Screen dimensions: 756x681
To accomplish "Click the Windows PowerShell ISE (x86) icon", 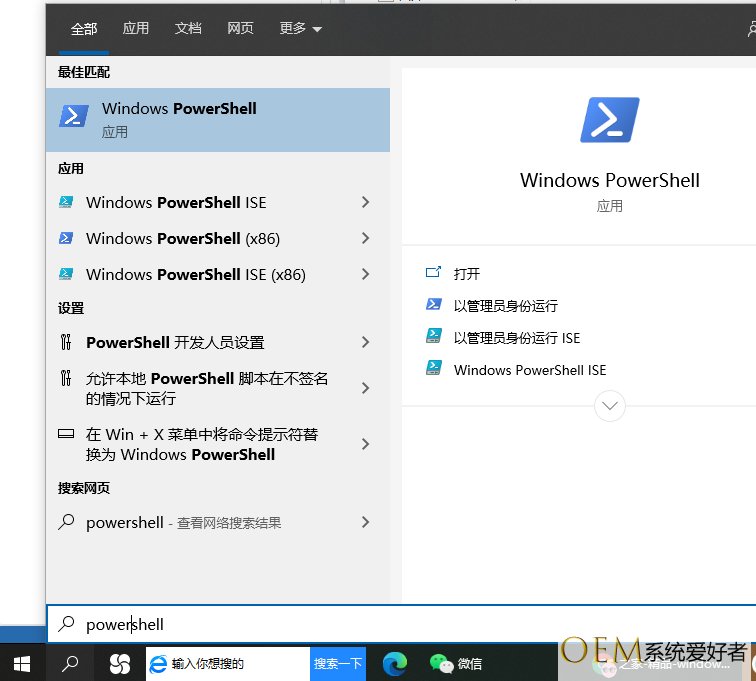I will click(66, 274).
